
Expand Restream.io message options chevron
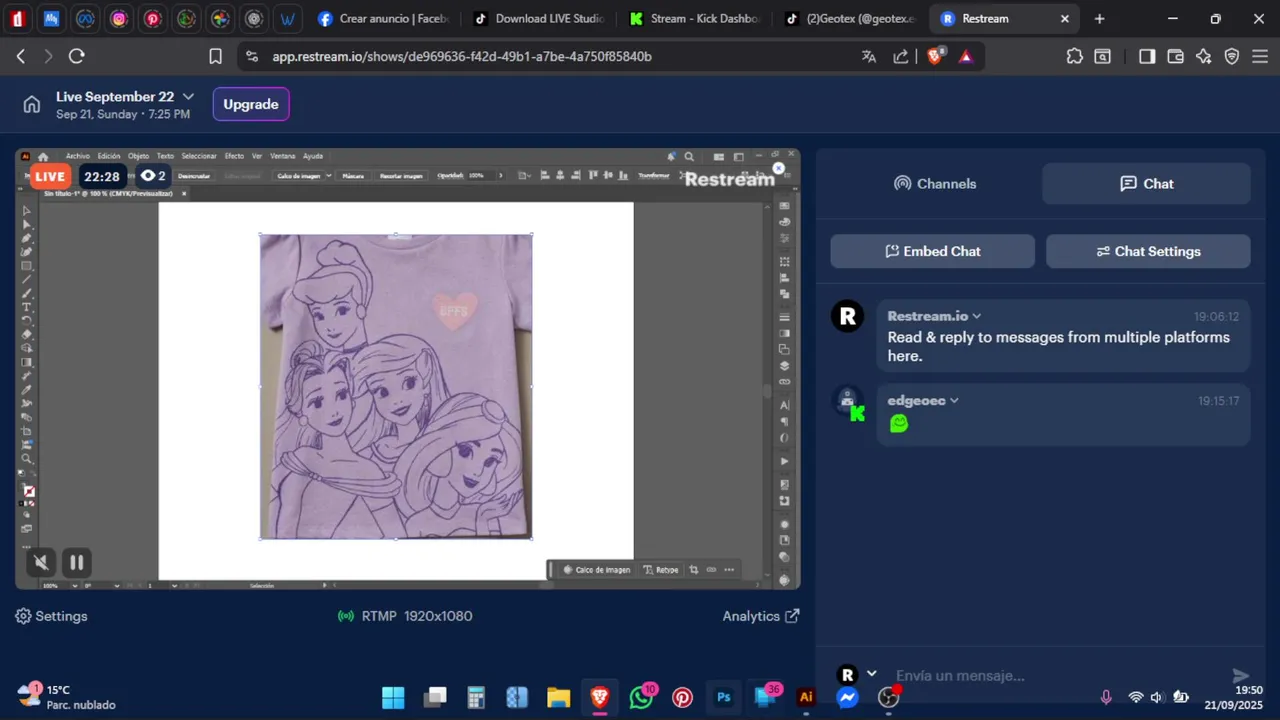point(977,316)
